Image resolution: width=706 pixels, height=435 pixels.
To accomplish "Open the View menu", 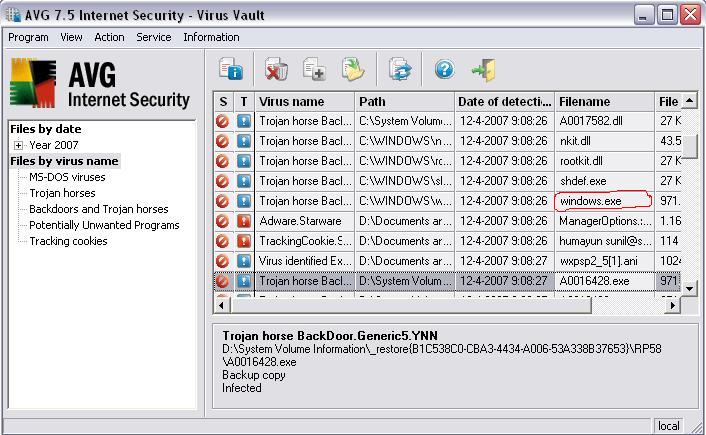I will coord(71,37).
